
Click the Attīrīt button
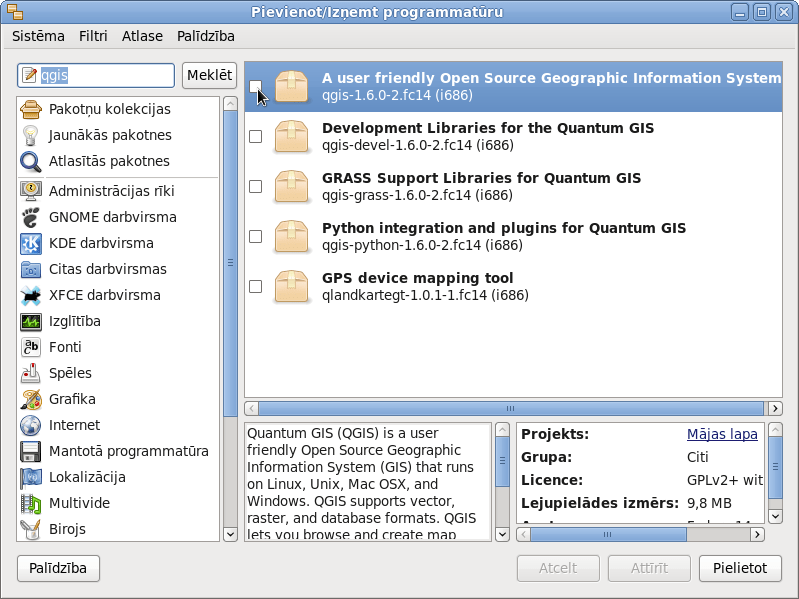[x=649, y=568]
